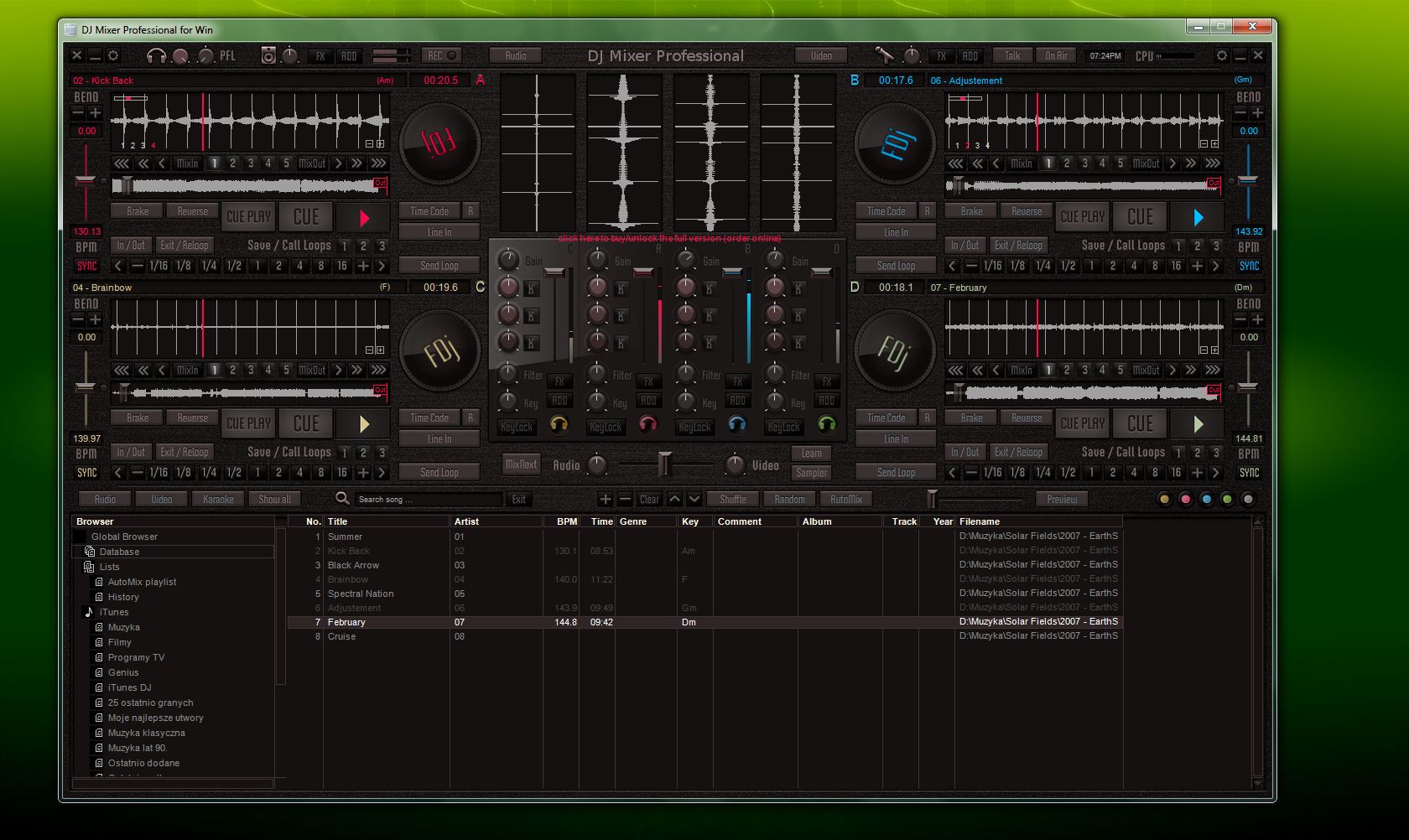Toggle the On Air button
The image size is (1409, 840).
coord(1056,55)
